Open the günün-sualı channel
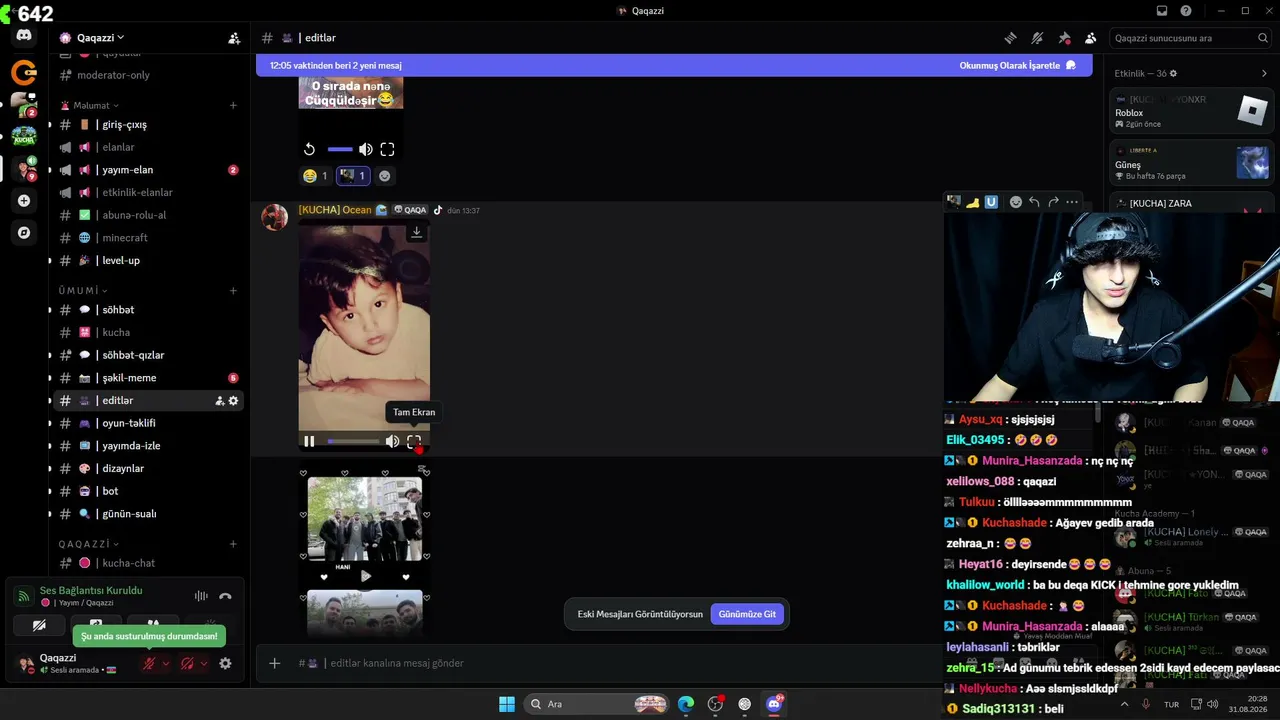This screenshot has height=720, width=1280. point(148,514)
